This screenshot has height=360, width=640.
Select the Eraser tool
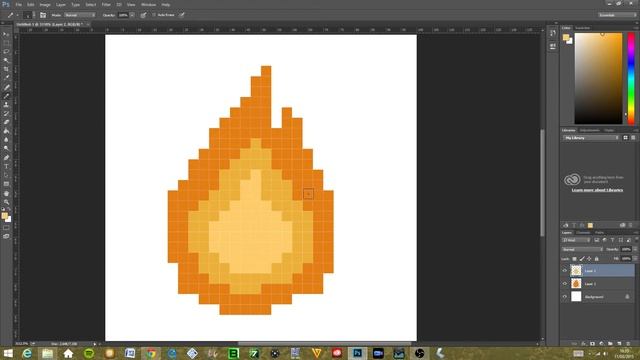(6, 122)
